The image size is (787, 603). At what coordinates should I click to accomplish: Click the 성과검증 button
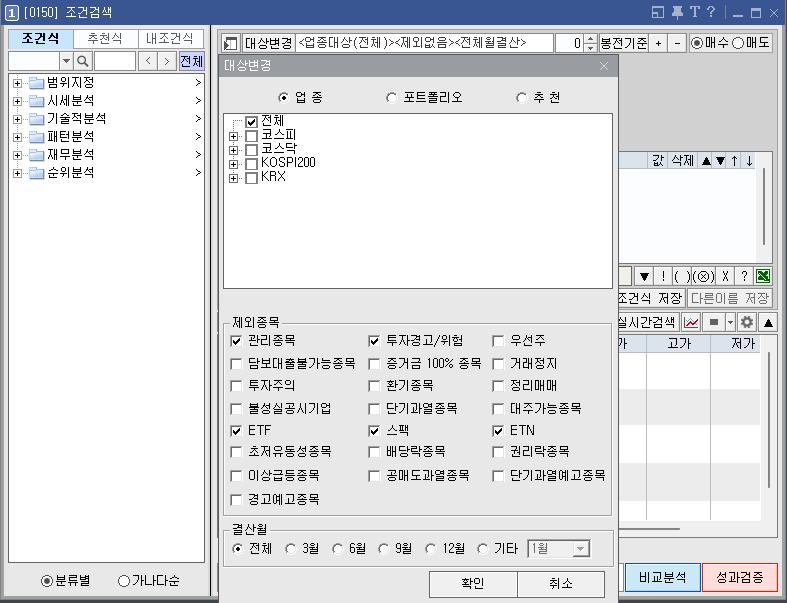point(740,577)
